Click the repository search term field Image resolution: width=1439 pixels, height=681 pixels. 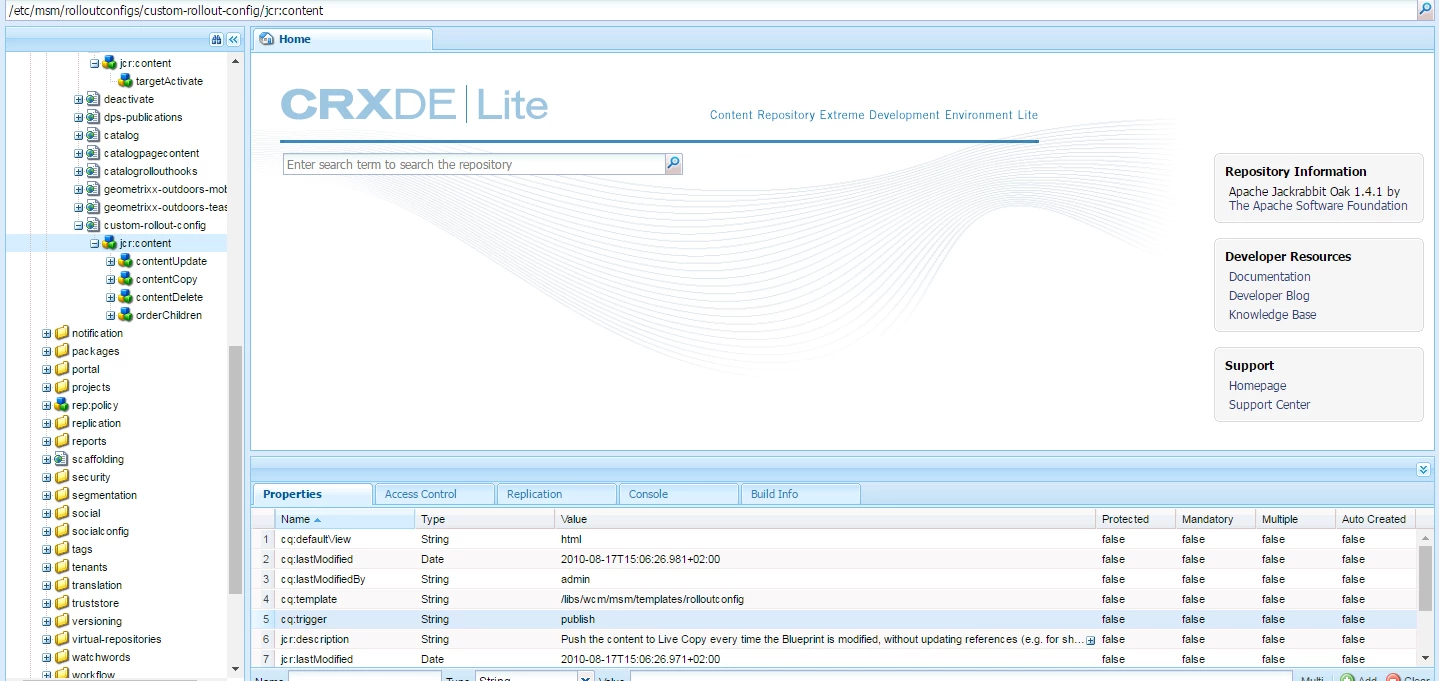point(475,164)
